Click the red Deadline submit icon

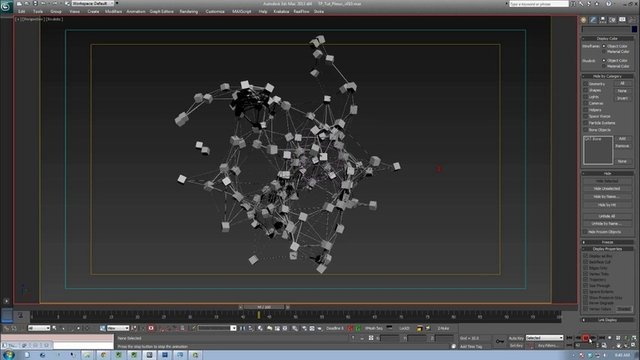pyautogui.click(x=351, y=328)
